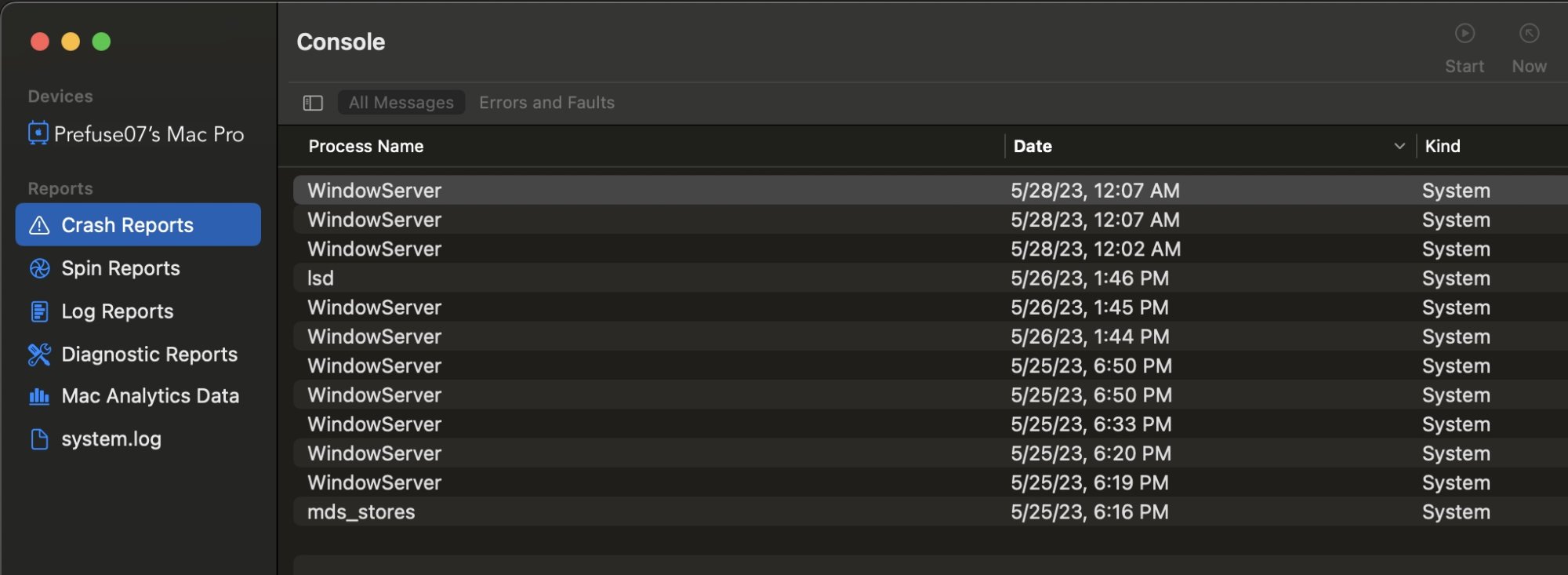
Task: Open Spin Reports in sidebar
Action: coord(138,268)
